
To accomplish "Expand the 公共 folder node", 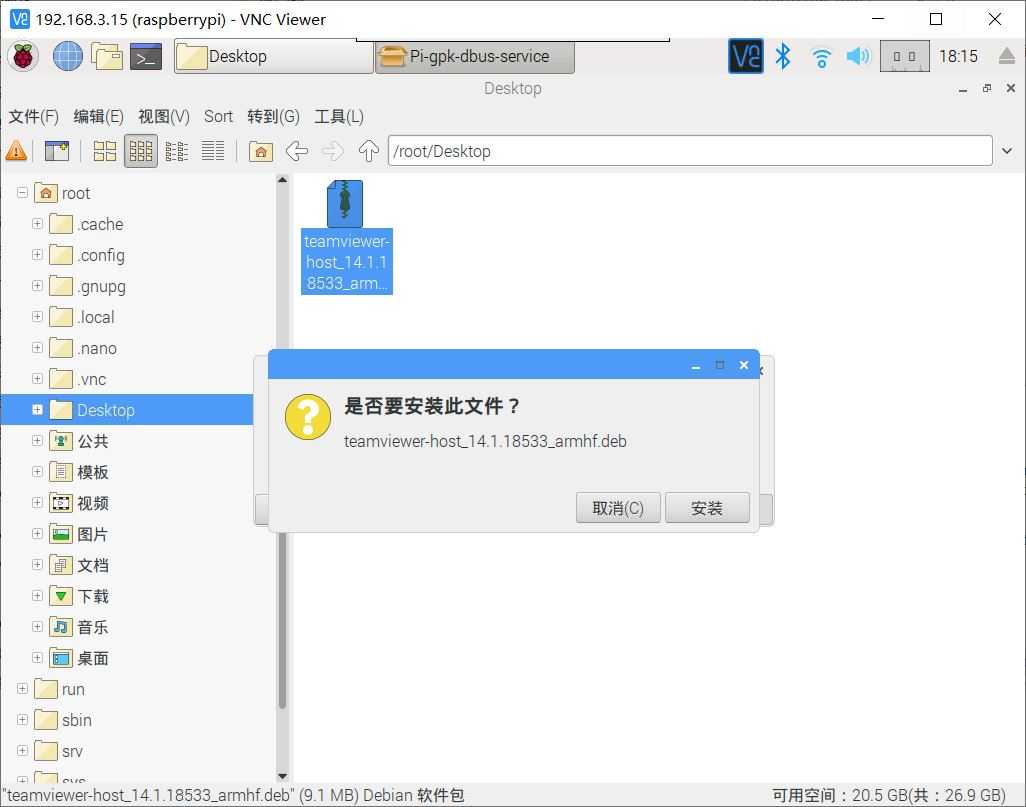I will tap(37, 441).
